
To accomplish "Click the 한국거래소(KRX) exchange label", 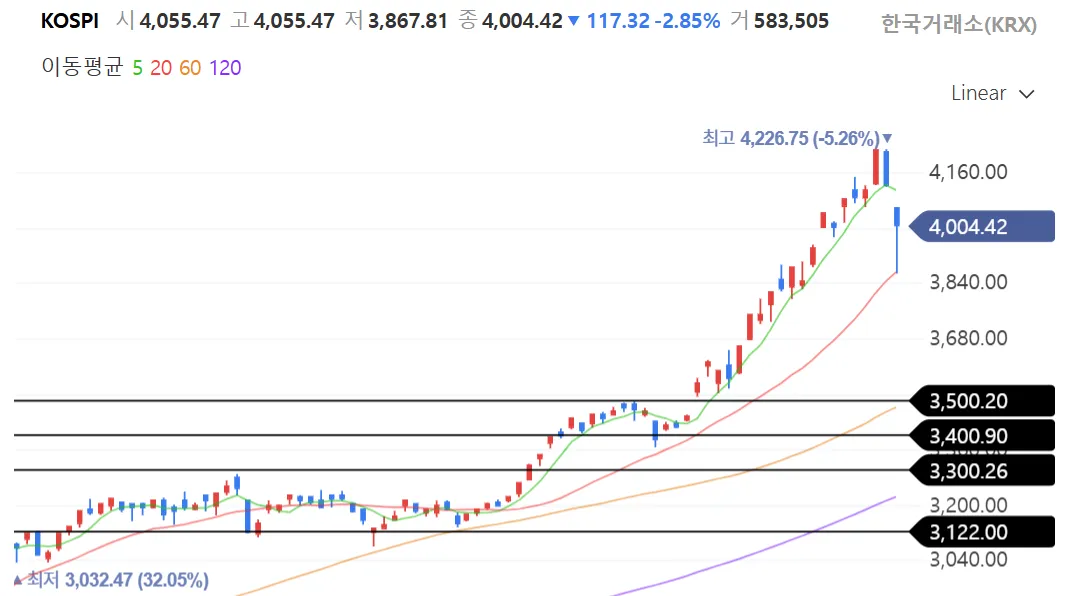I will [x=958, y=25].
